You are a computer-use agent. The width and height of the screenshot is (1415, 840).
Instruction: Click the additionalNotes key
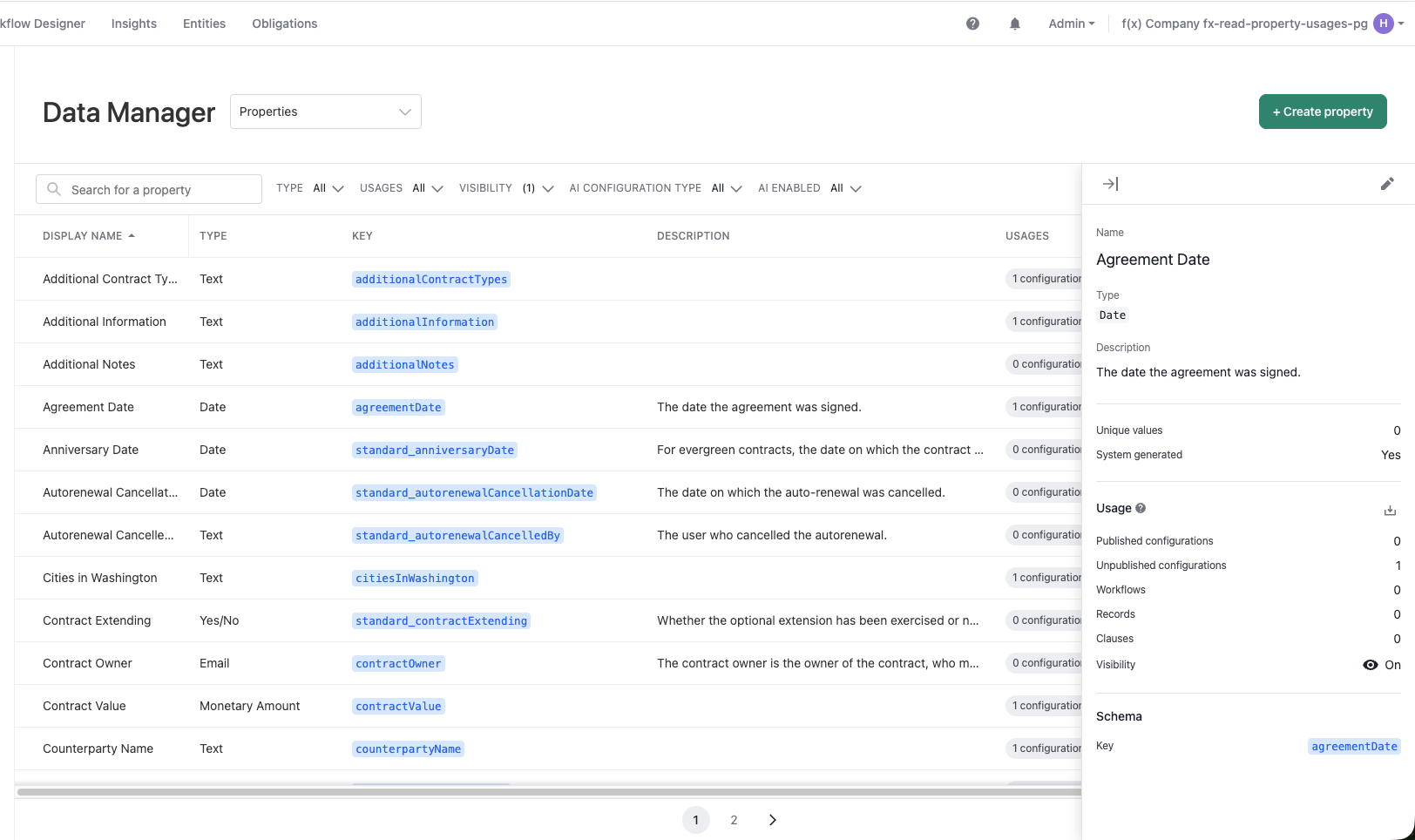405,364
